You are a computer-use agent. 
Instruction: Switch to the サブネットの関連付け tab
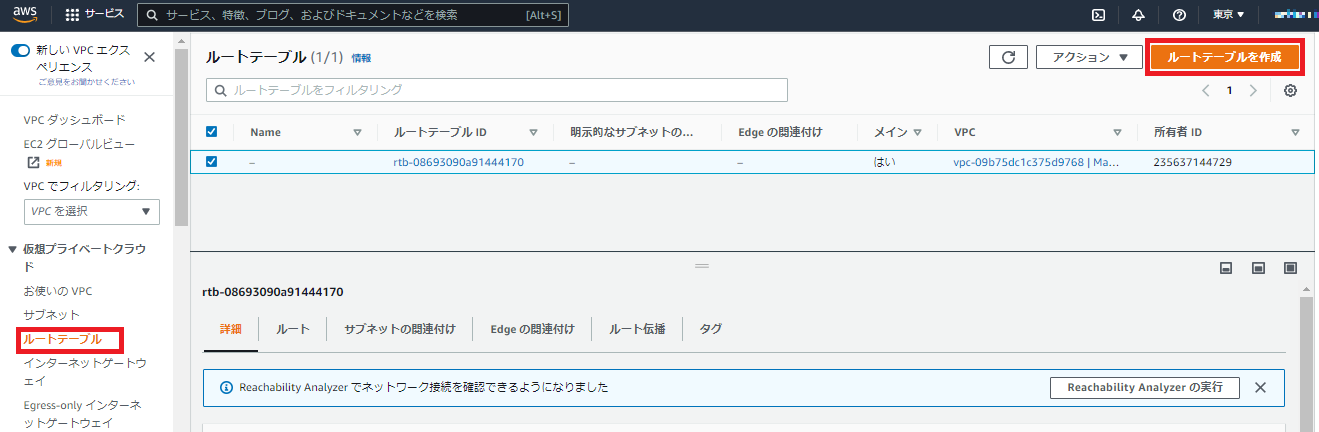[x=400, y=329]
